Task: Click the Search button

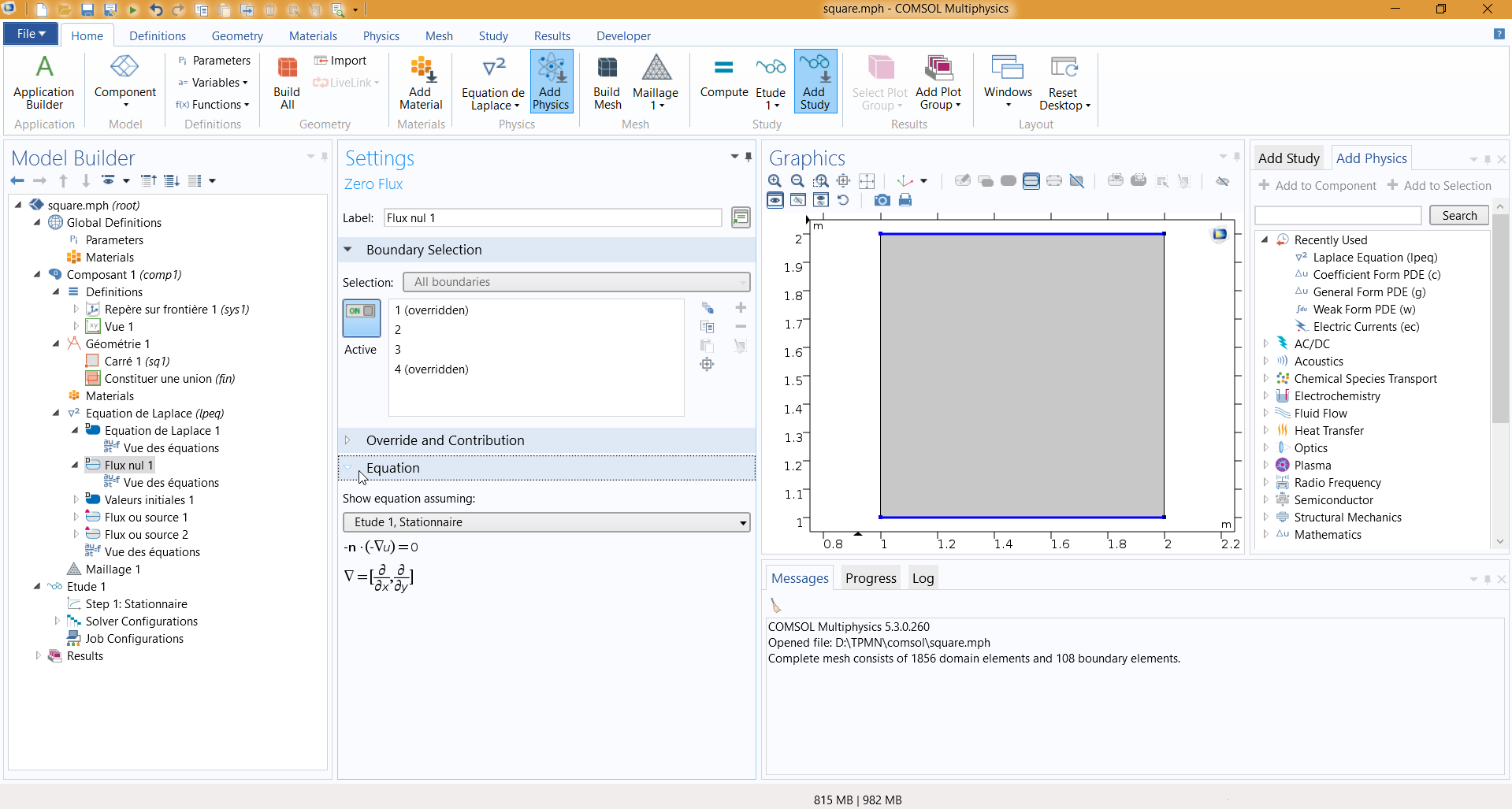Action: click(1458, 216)
